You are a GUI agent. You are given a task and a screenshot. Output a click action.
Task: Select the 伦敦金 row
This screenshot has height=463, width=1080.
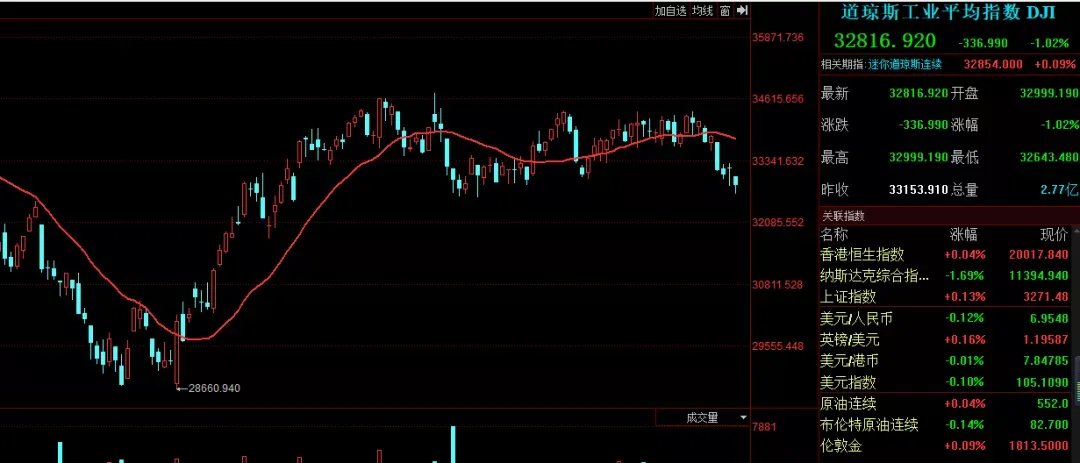pos(944,446)
